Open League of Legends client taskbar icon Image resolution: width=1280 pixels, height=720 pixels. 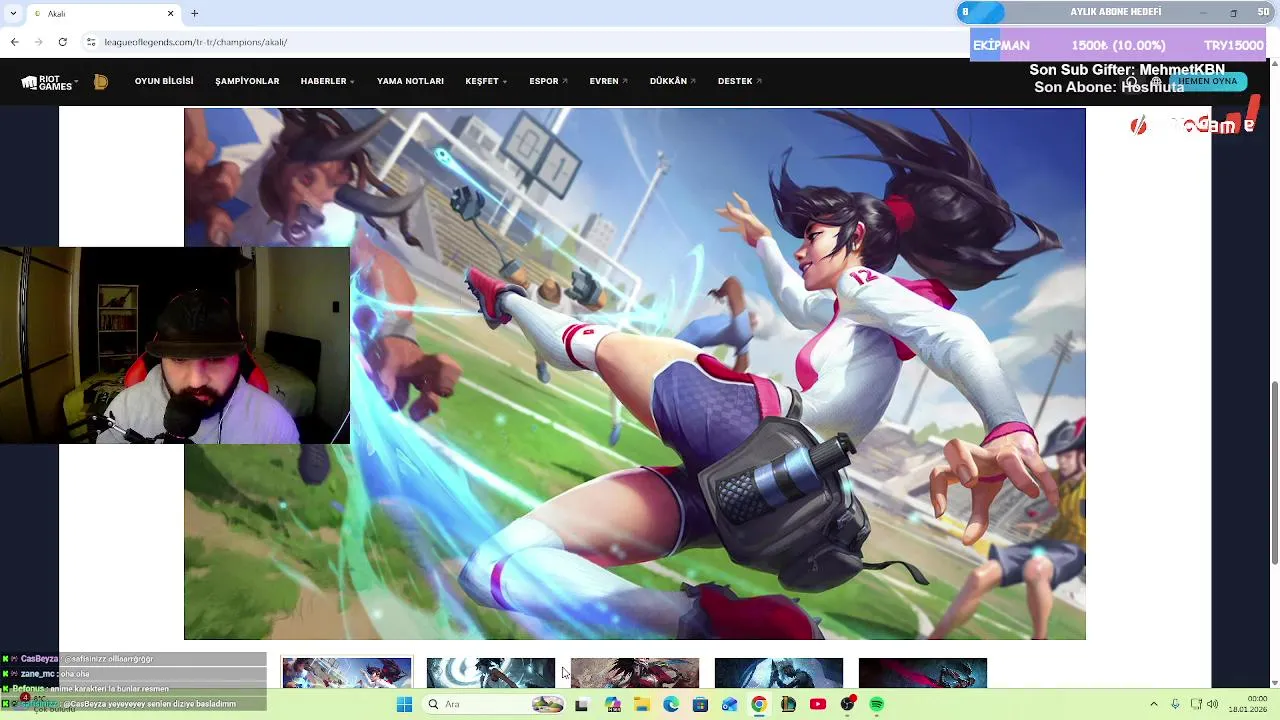coord(788,704)
